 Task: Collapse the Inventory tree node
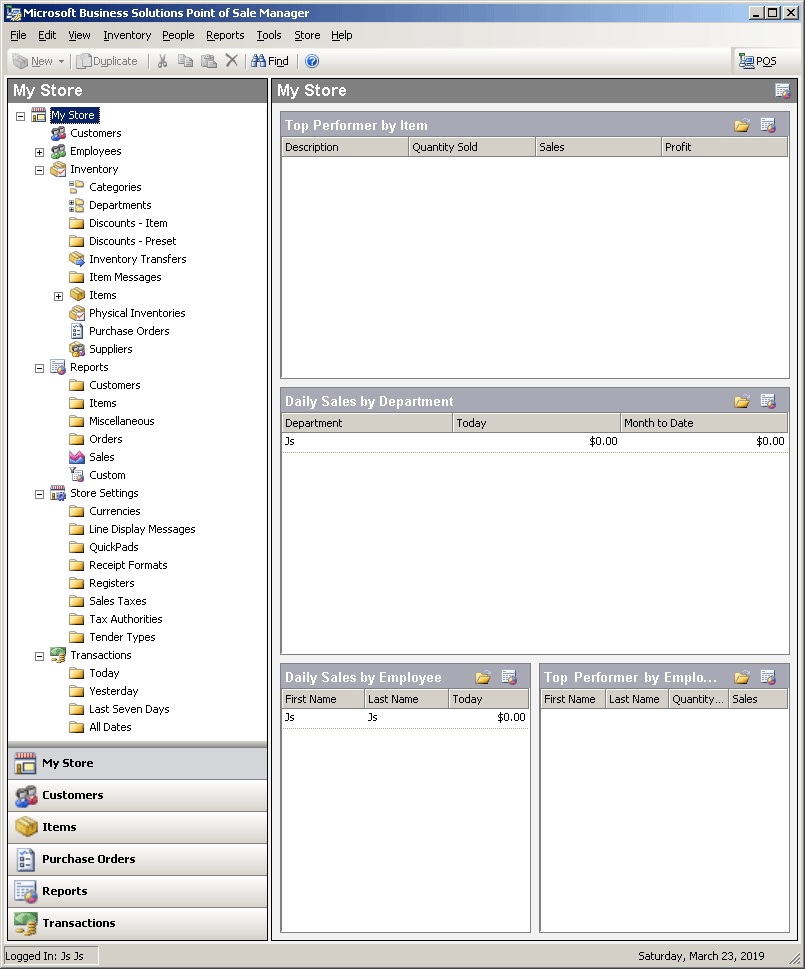click(x=40, y=170)
